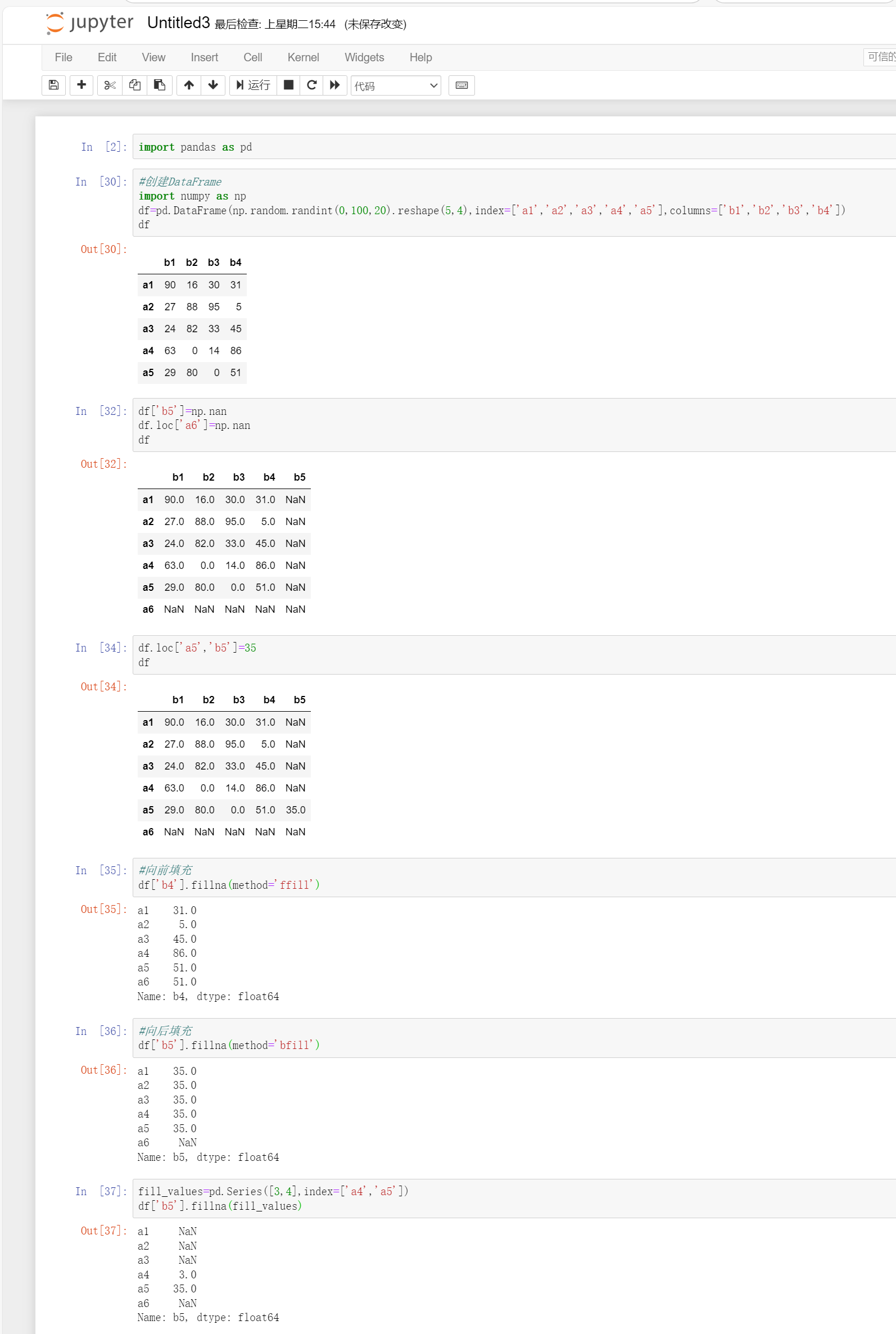The image size is (896, 1334).
Task: Run the cell with 运行 button
Action: point(253,85)
